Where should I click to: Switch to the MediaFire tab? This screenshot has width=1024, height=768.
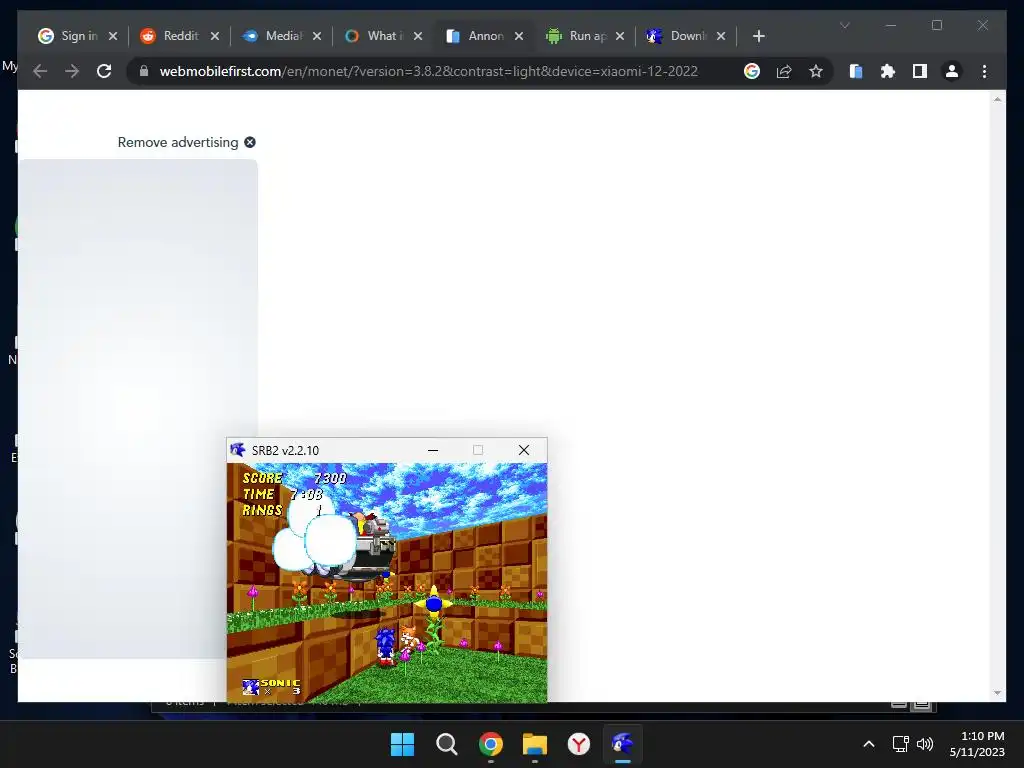(273, 36)
